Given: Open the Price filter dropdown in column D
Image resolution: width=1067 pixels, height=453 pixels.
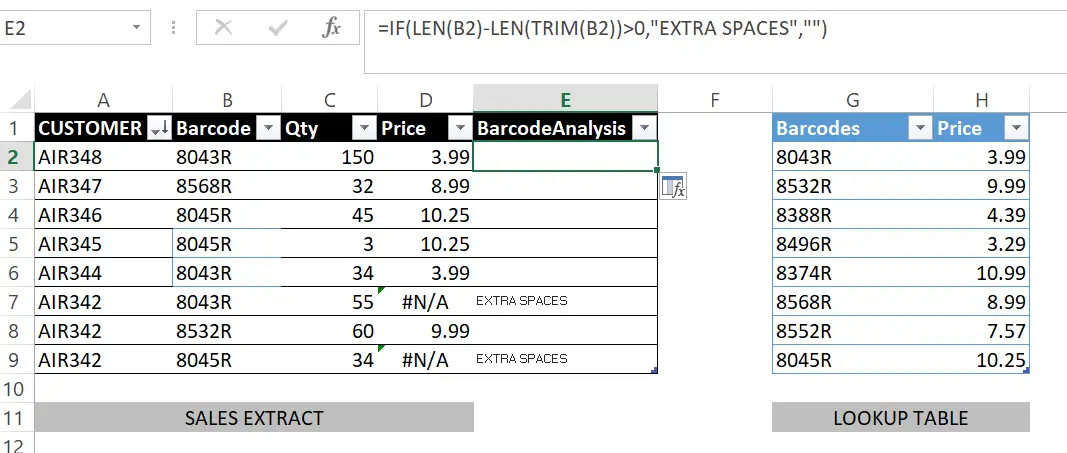Looking at the screenshot, I should 461,128.
